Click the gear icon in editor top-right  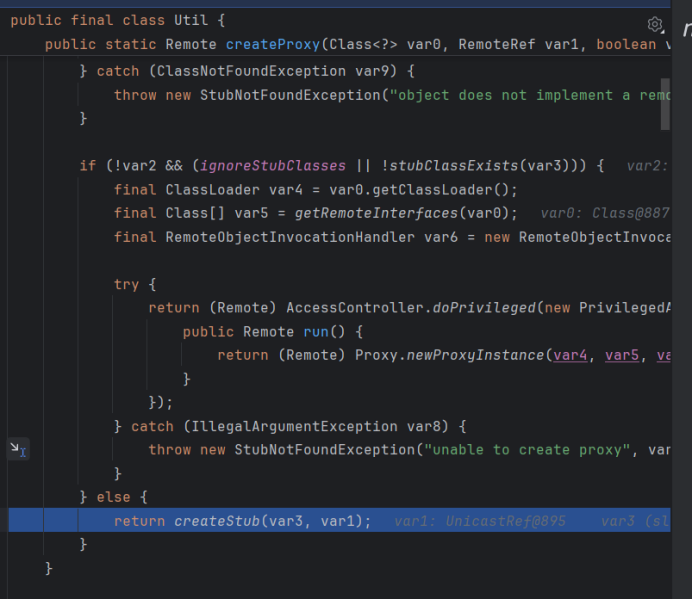point(655,24)
